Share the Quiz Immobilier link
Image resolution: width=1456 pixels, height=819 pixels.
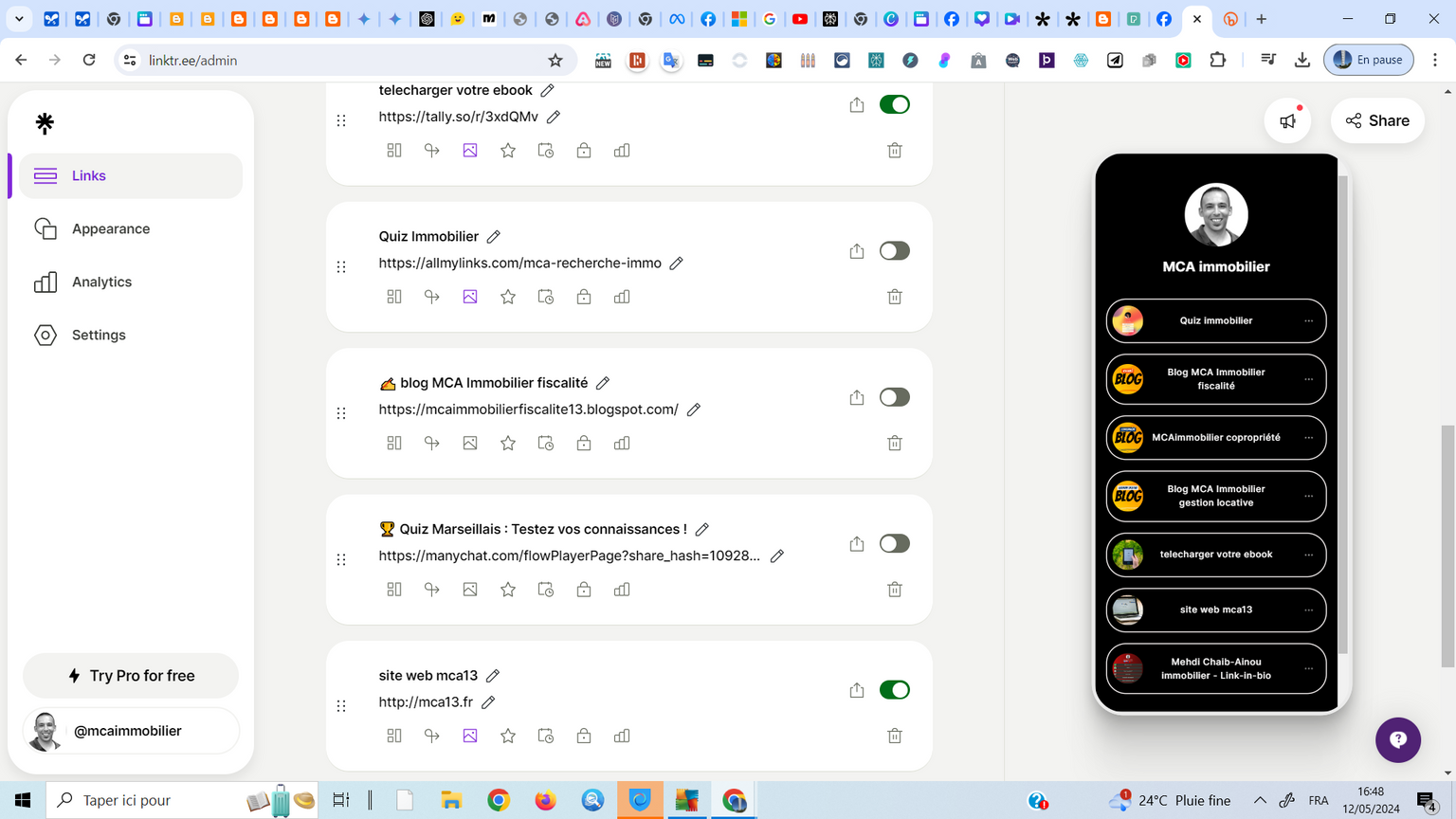click(857, 251)
